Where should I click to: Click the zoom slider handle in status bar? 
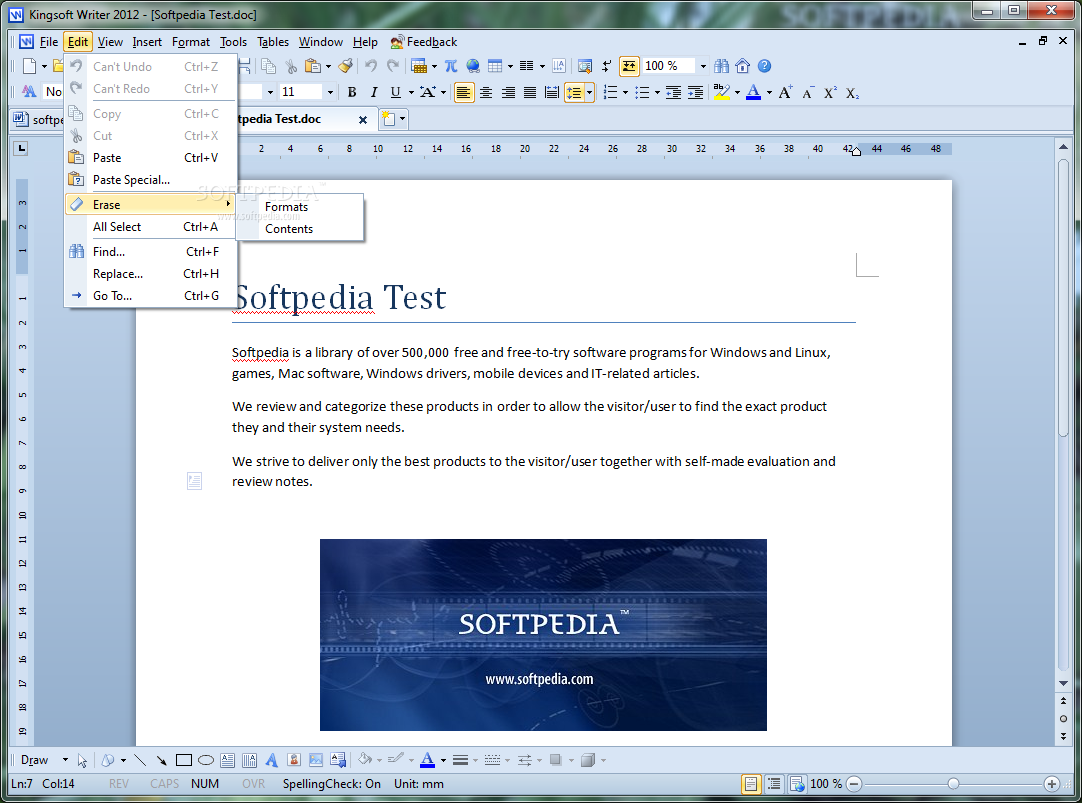pos(953,784)
